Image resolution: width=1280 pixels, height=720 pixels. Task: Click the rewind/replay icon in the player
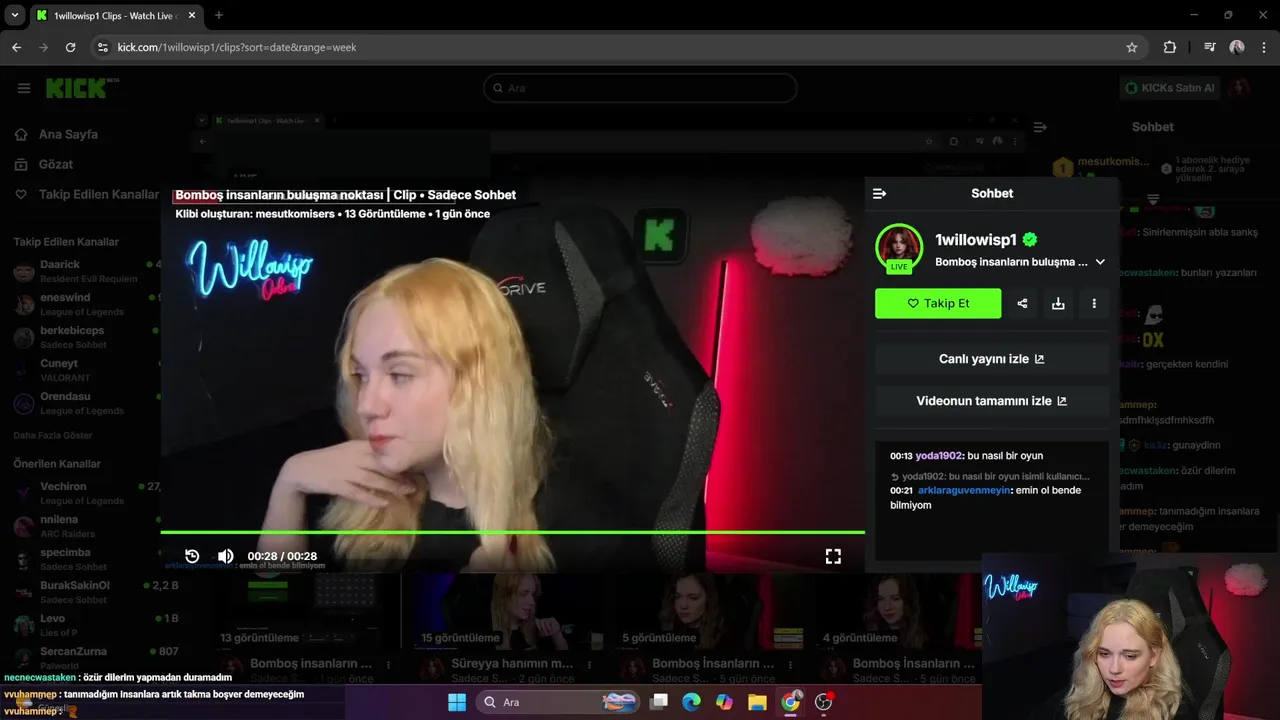pos(192,556)
